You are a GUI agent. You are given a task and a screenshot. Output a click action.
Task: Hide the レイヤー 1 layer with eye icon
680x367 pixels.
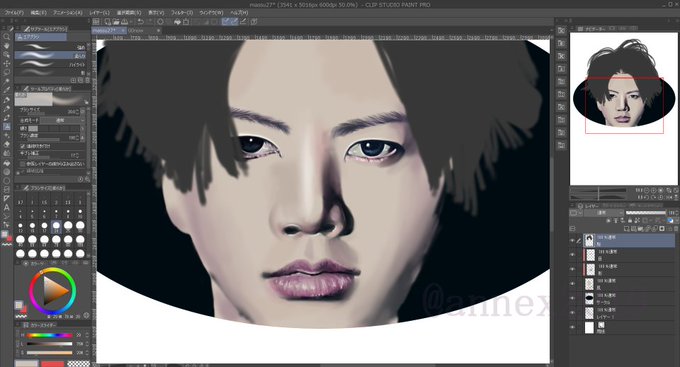click(x=572, y=313)
